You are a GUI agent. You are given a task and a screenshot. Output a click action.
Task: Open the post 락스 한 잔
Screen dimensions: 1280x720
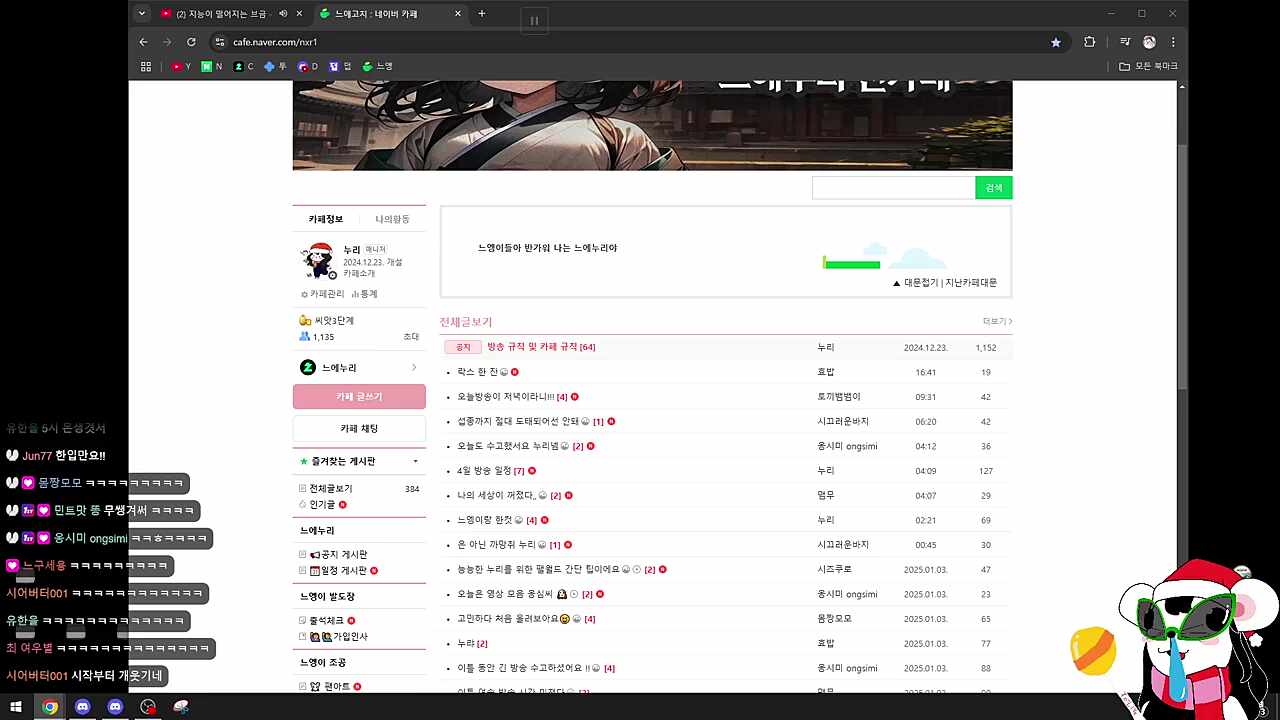coord(478,372)
